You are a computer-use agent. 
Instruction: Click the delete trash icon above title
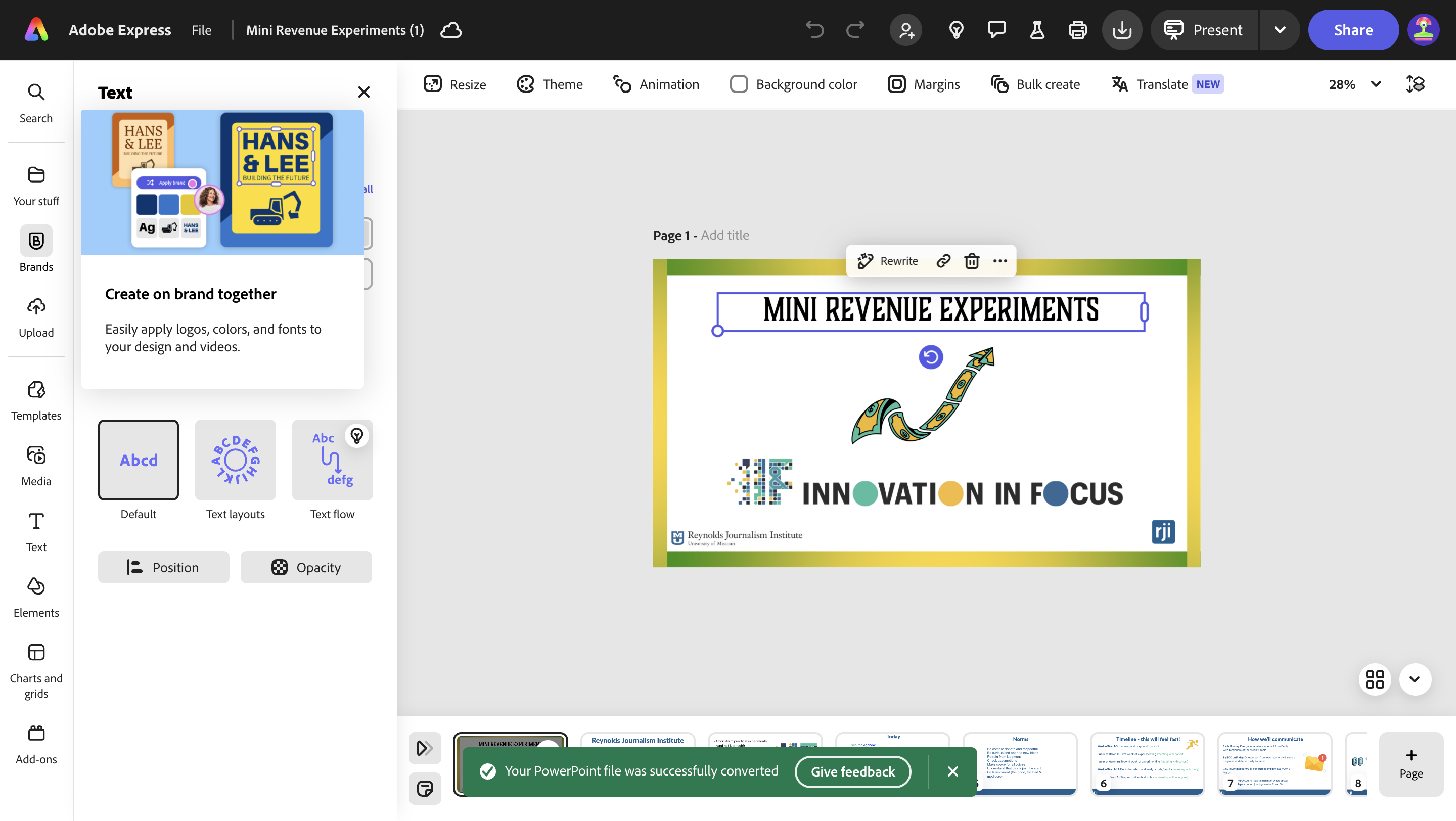[x=972, y=261]
